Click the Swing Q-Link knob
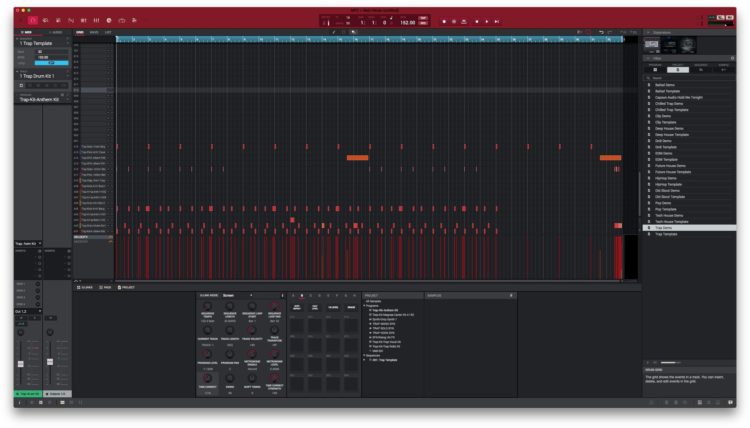This screenshot has height=428, width=750. [x=230, y=378]
